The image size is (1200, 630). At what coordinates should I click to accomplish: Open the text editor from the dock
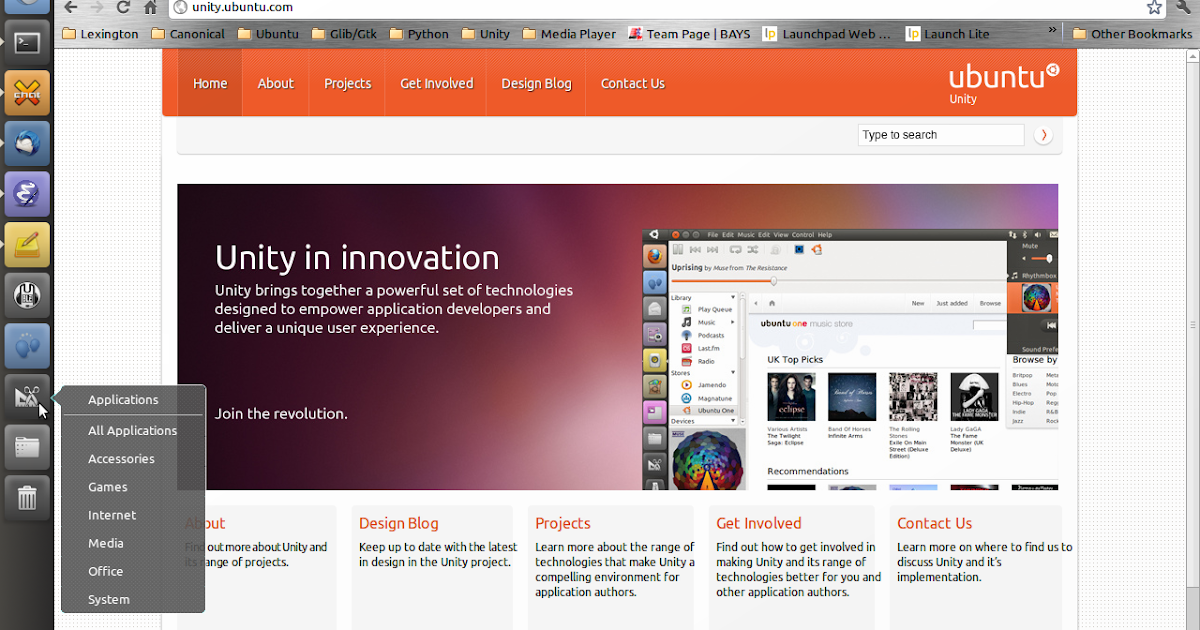coord(27,244)
